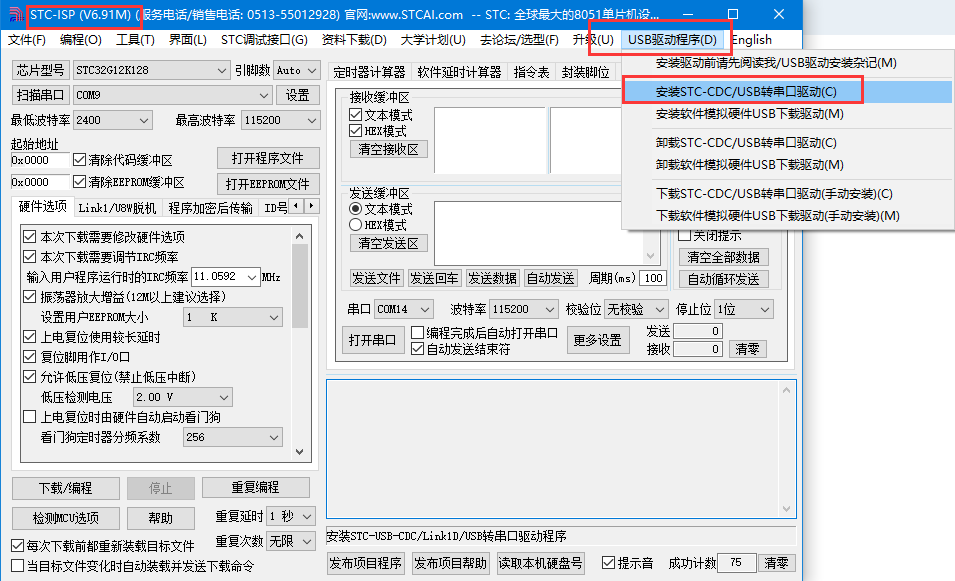Expand 最低波特率 2400 dropdown
Screen dimensions: 955x581
(144, 121)
